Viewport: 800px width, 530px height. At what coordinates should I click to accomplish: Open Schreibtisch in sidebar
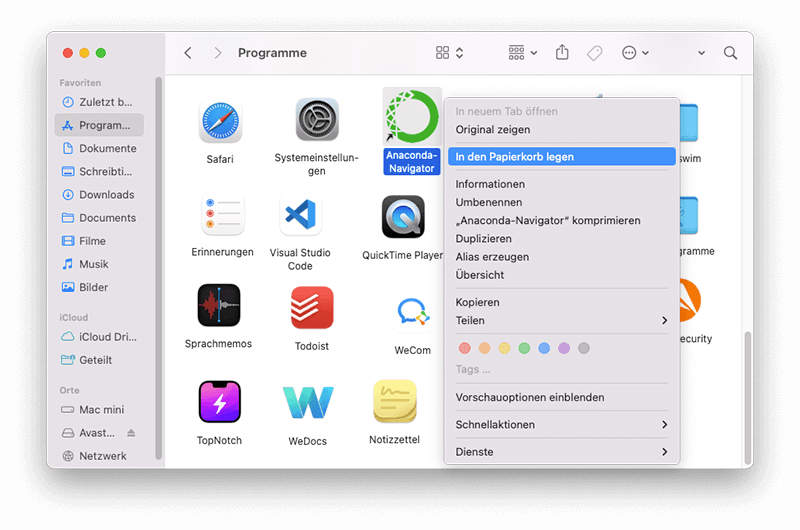(99, 171)
